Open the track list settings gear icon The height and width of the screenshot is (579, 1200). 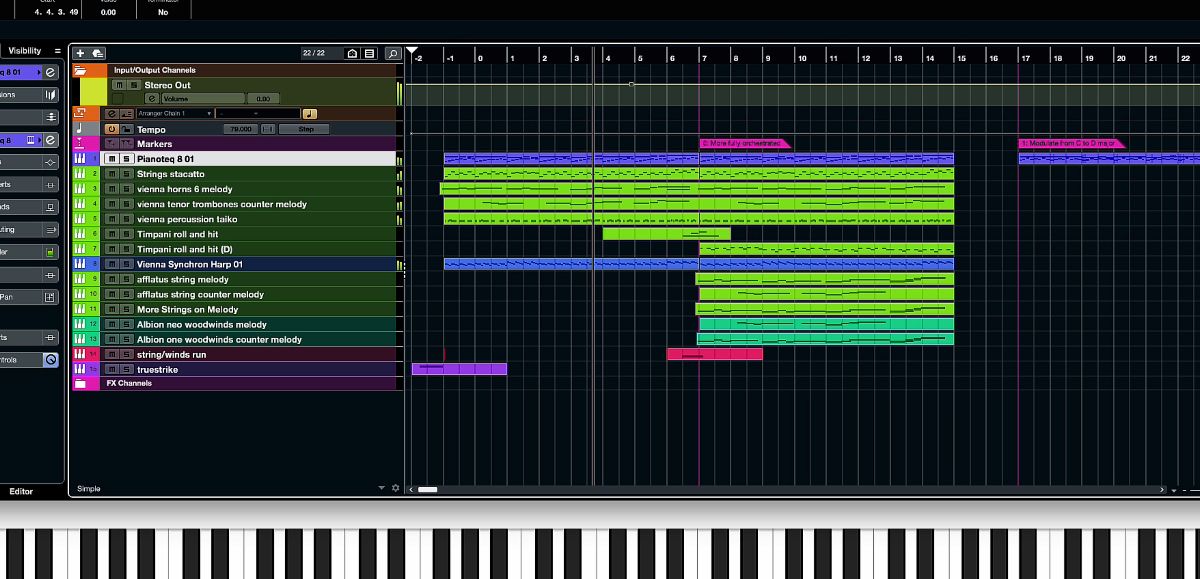pyautogui.click(x=395, y=488)
